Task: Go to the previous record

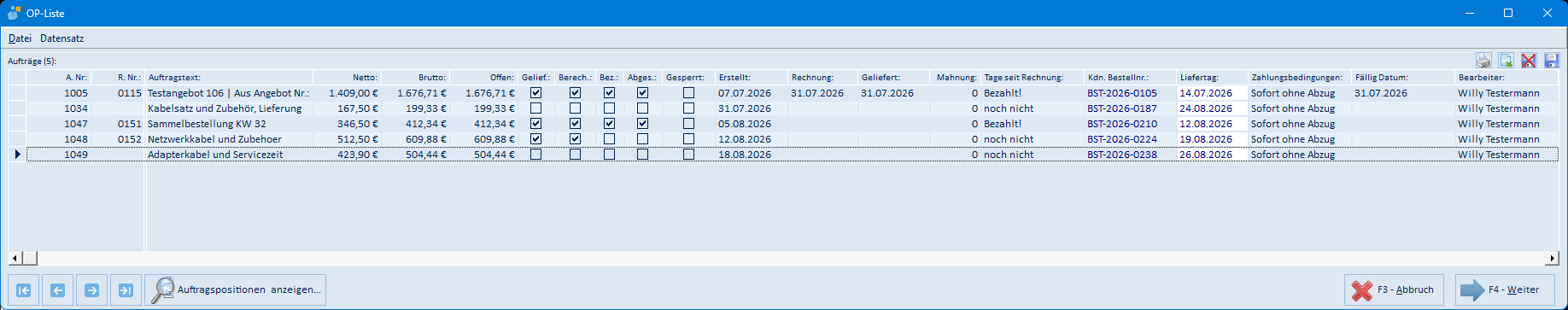Action: (57, 290)
